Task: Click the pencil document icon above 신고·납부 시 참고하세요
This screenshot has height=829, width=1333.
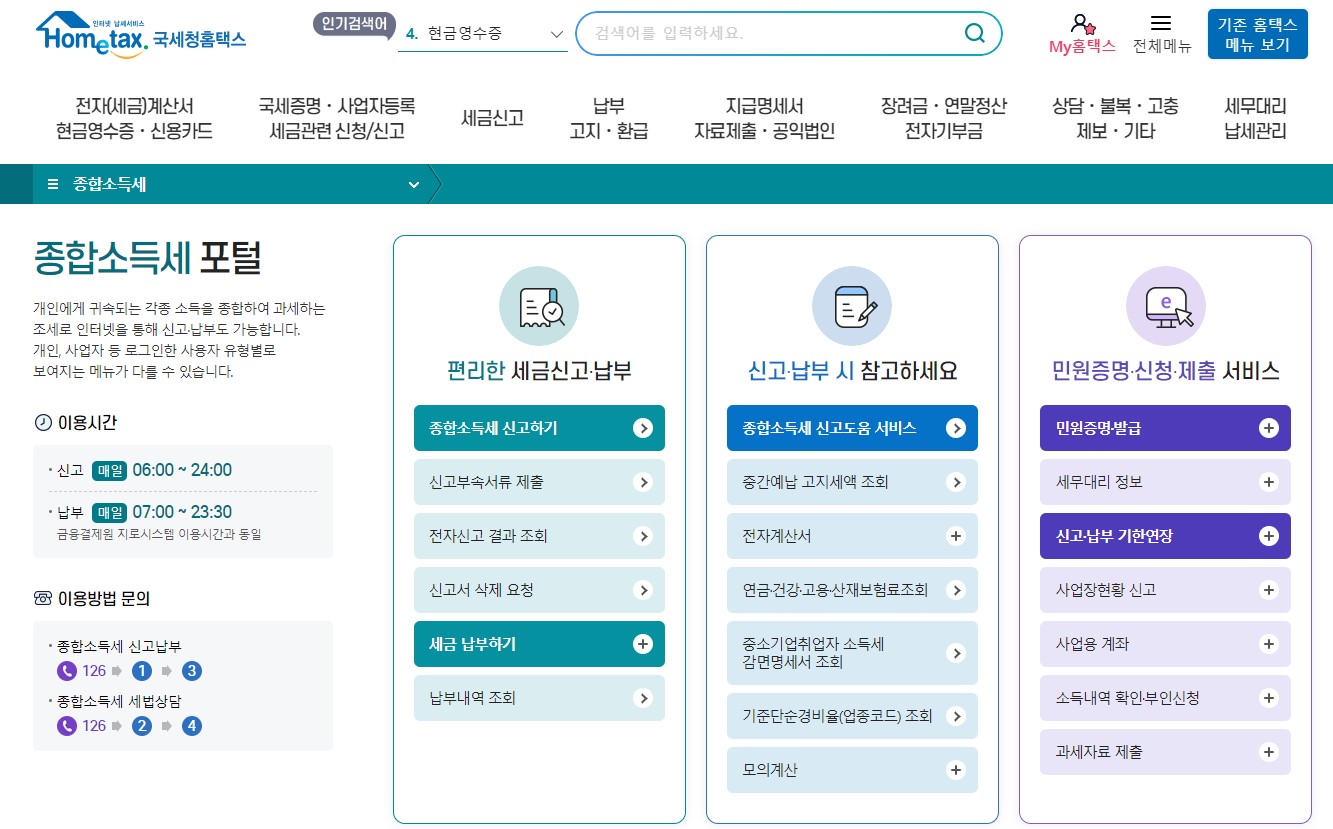Action: [851, 306]
